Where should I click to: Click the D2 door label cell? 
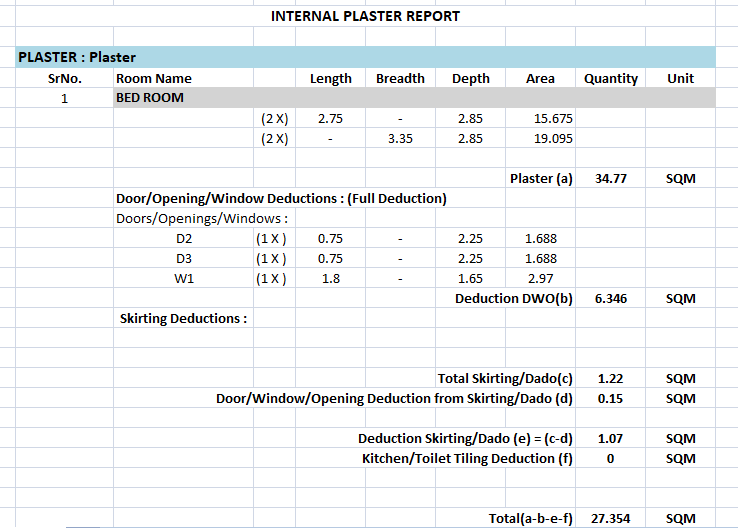(x=183, y=239)
